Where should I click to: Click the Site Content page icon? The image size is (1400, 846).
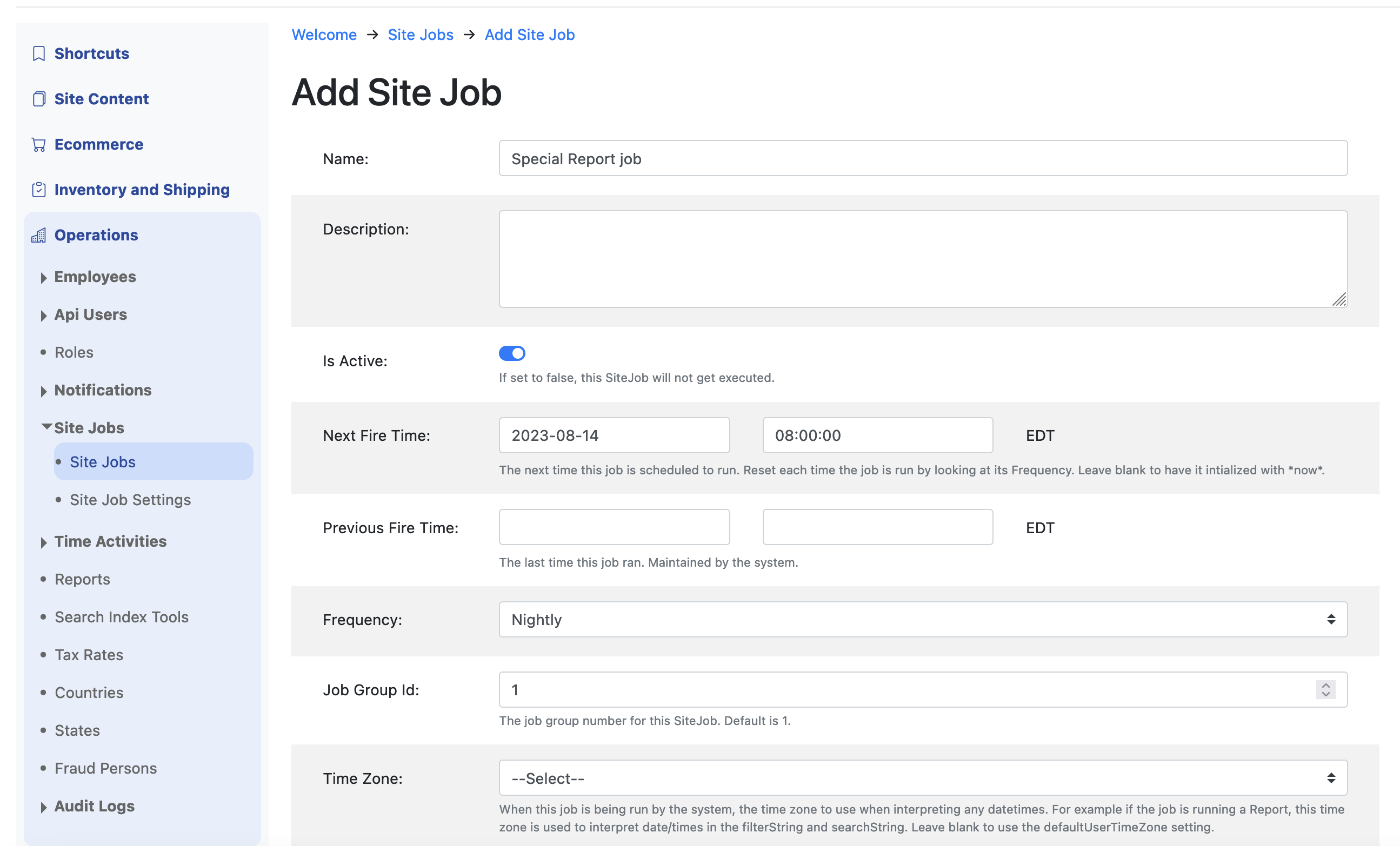tap(38, 99)
